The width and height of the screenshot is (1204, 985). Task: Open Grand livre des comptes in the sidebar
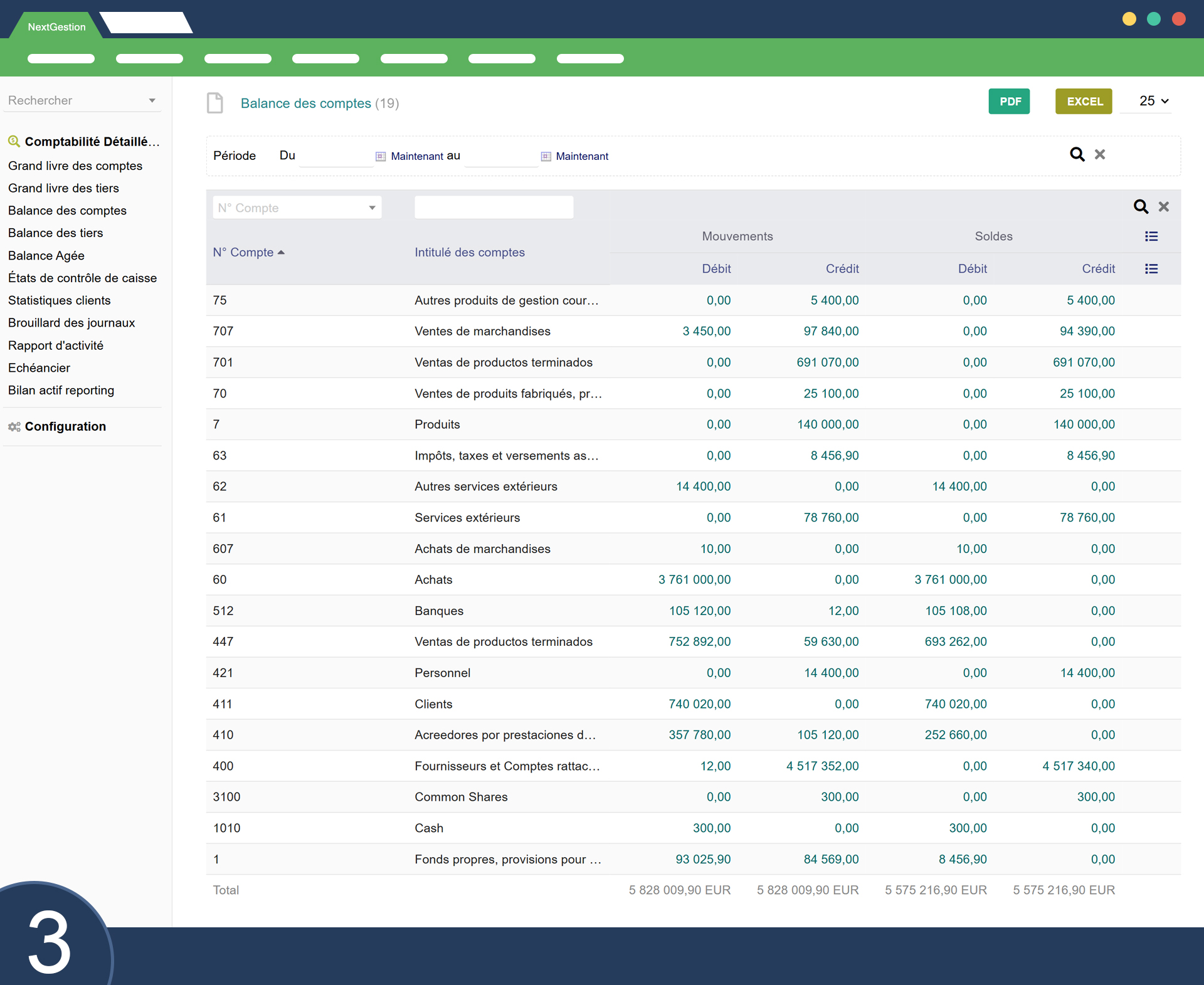pos(75,166)
